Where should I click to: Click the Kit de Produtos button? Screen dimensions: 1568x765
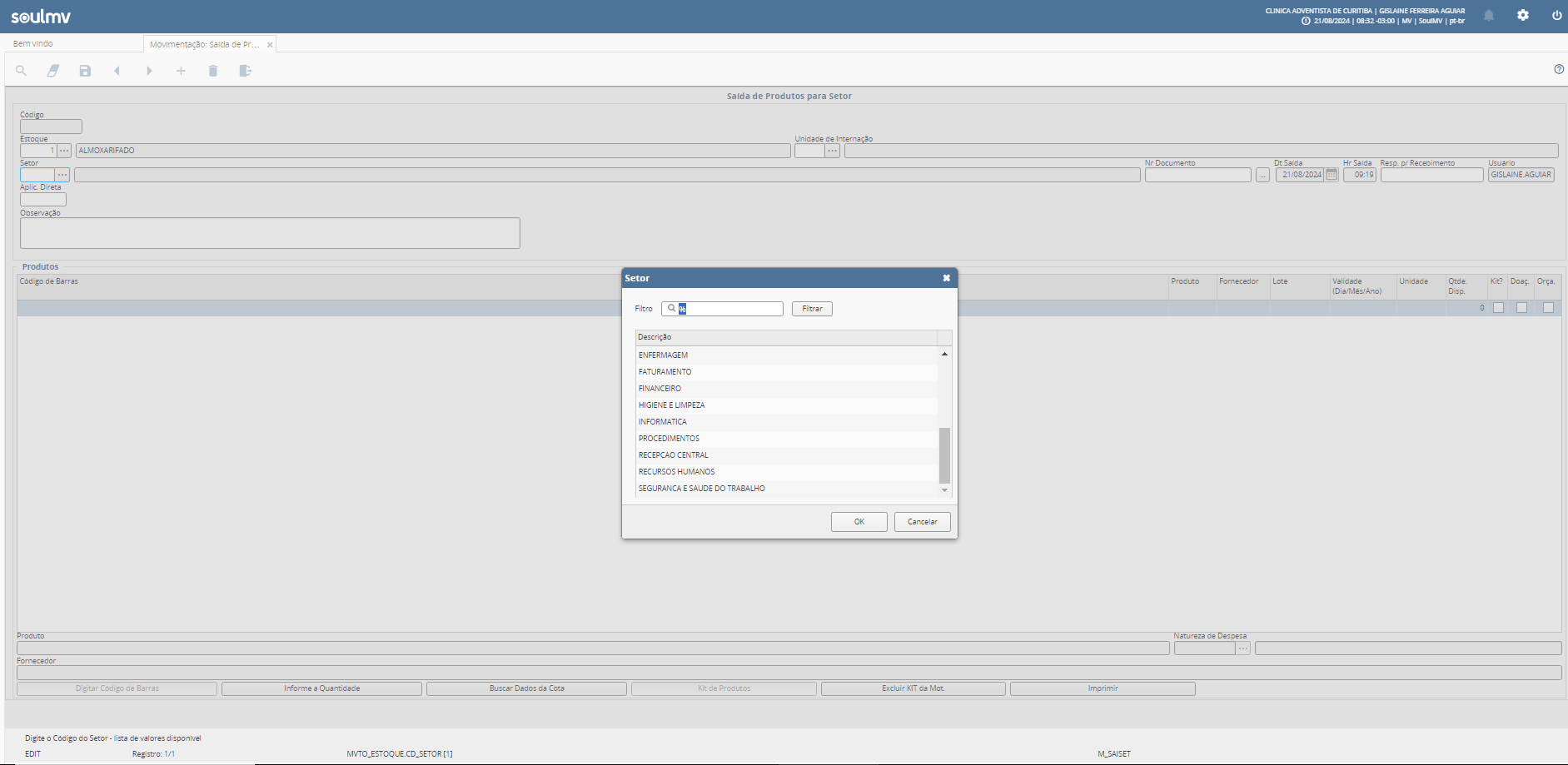[x=724, y=688]
